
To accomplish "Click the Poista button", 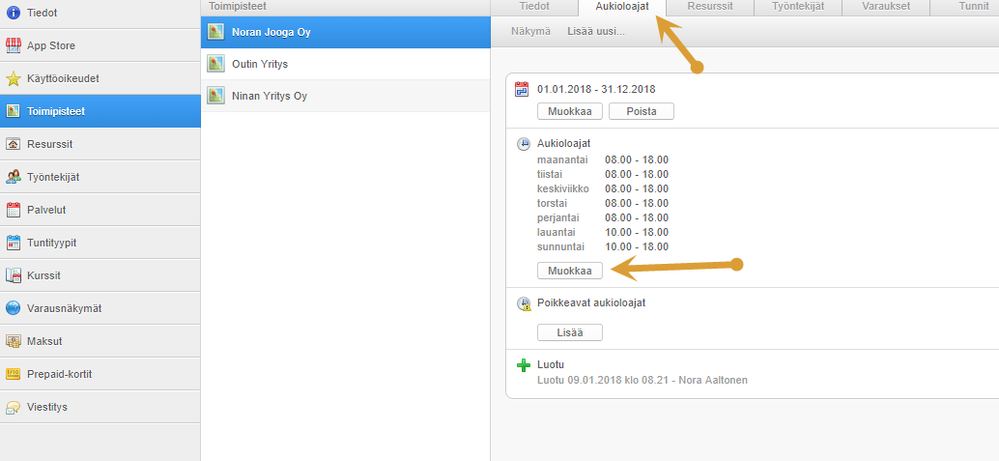I will click(x=641, y=111).
